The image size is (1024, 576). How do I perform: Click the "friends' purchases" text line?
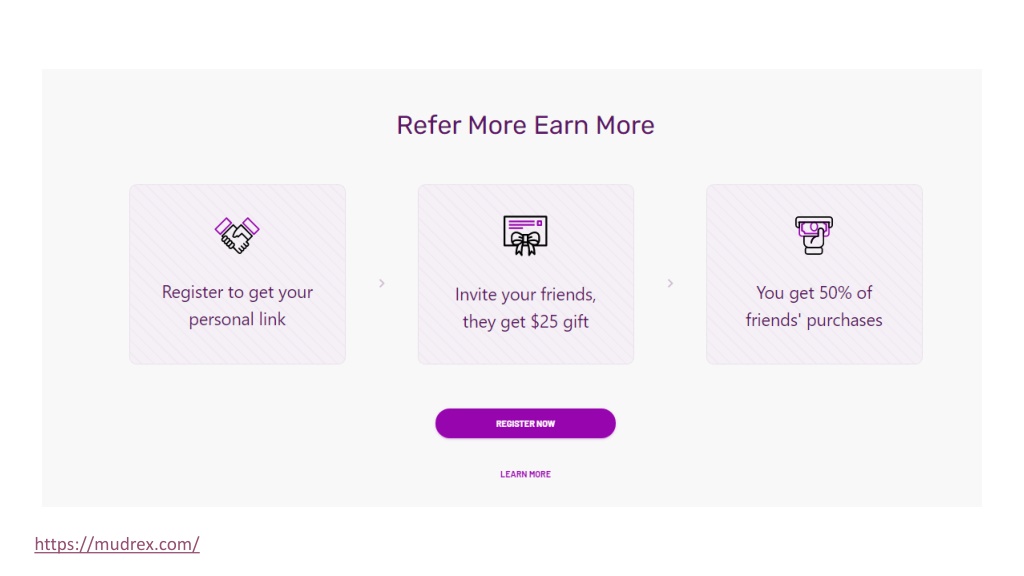click(814, 320)
